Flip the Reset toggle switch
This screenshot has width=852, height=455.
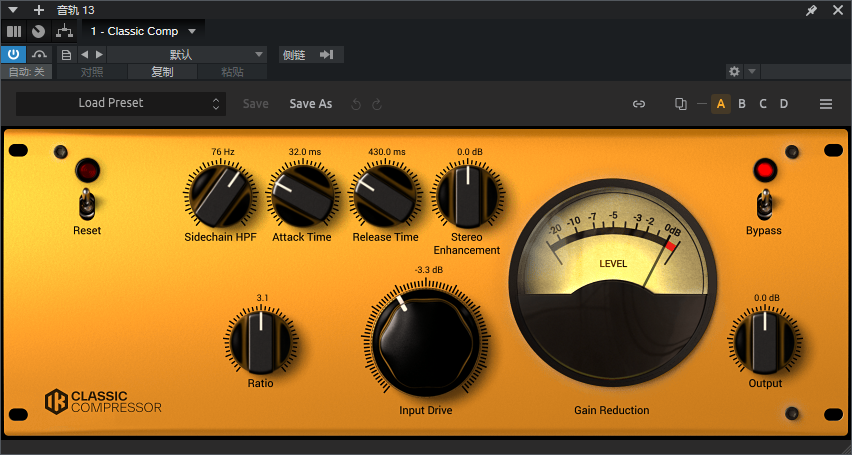[x=87, y=204]
